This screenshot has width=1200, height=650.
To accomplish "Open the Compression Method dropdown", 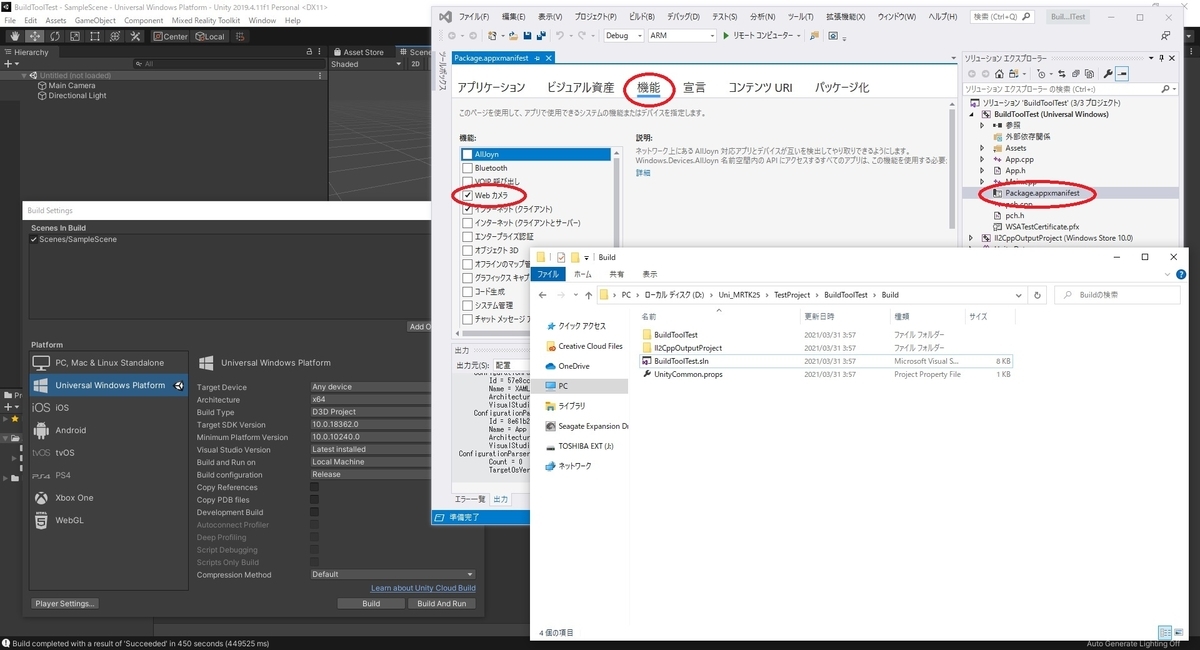I will tap(390, 574).
